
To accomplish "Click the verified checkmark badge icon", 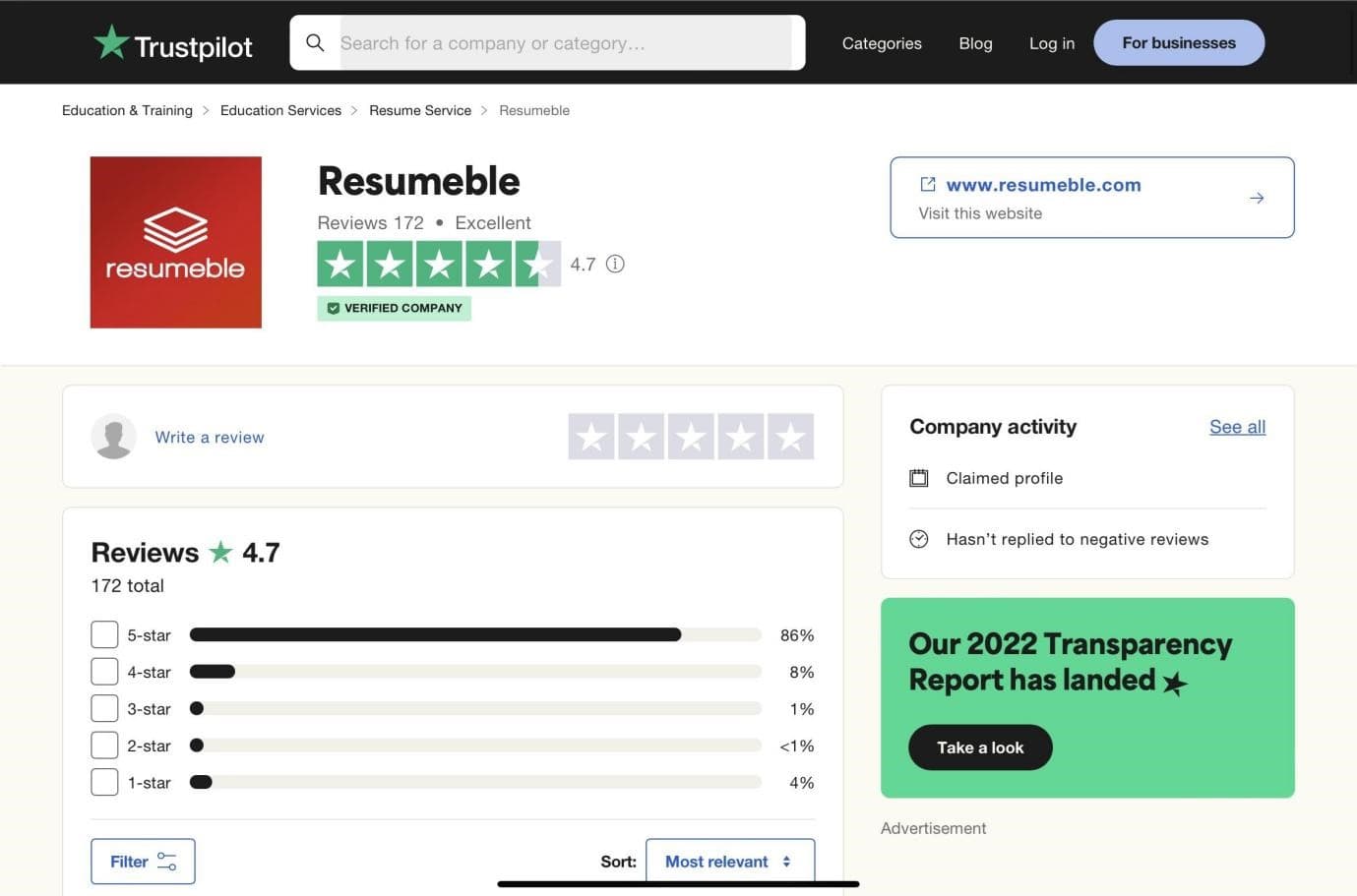I will click(334, 308).
